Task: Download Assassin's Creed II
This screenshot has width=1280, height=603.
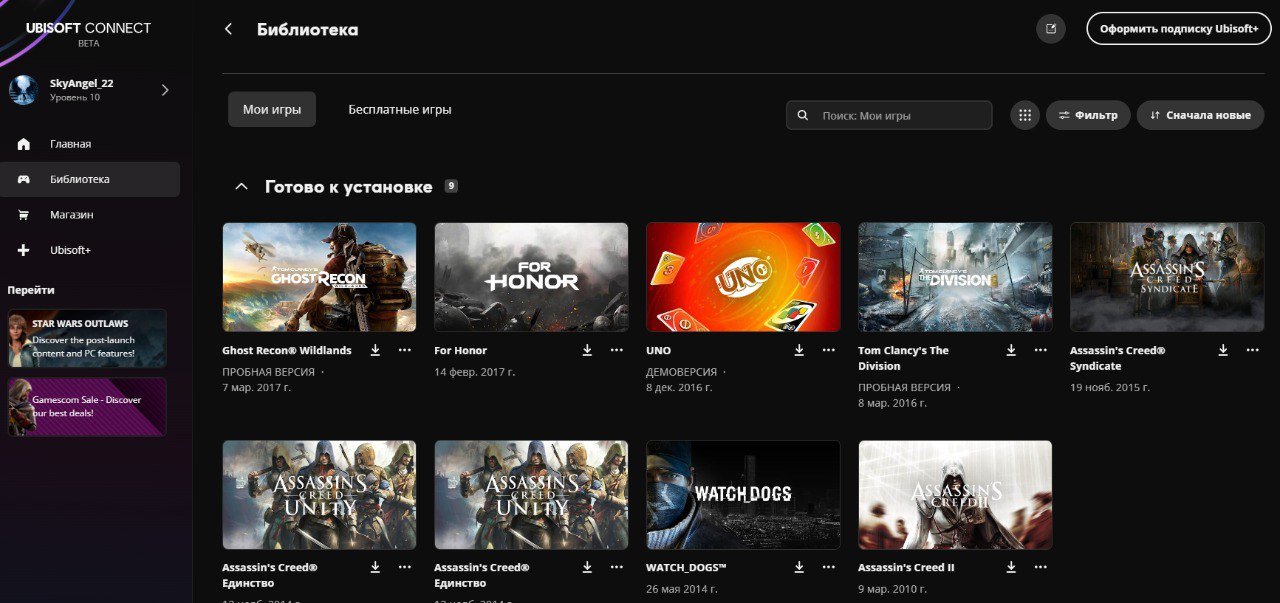Action: tap(1011, 567)
